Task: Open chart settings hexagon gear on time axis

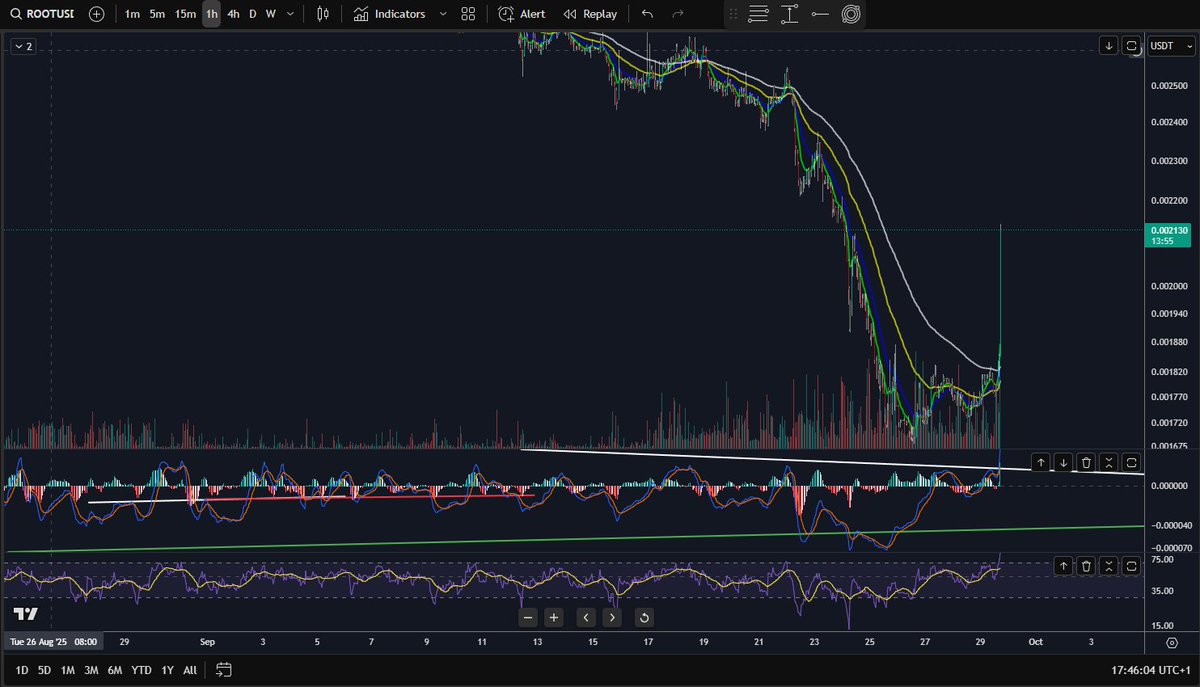Action: pos(1171,642)
